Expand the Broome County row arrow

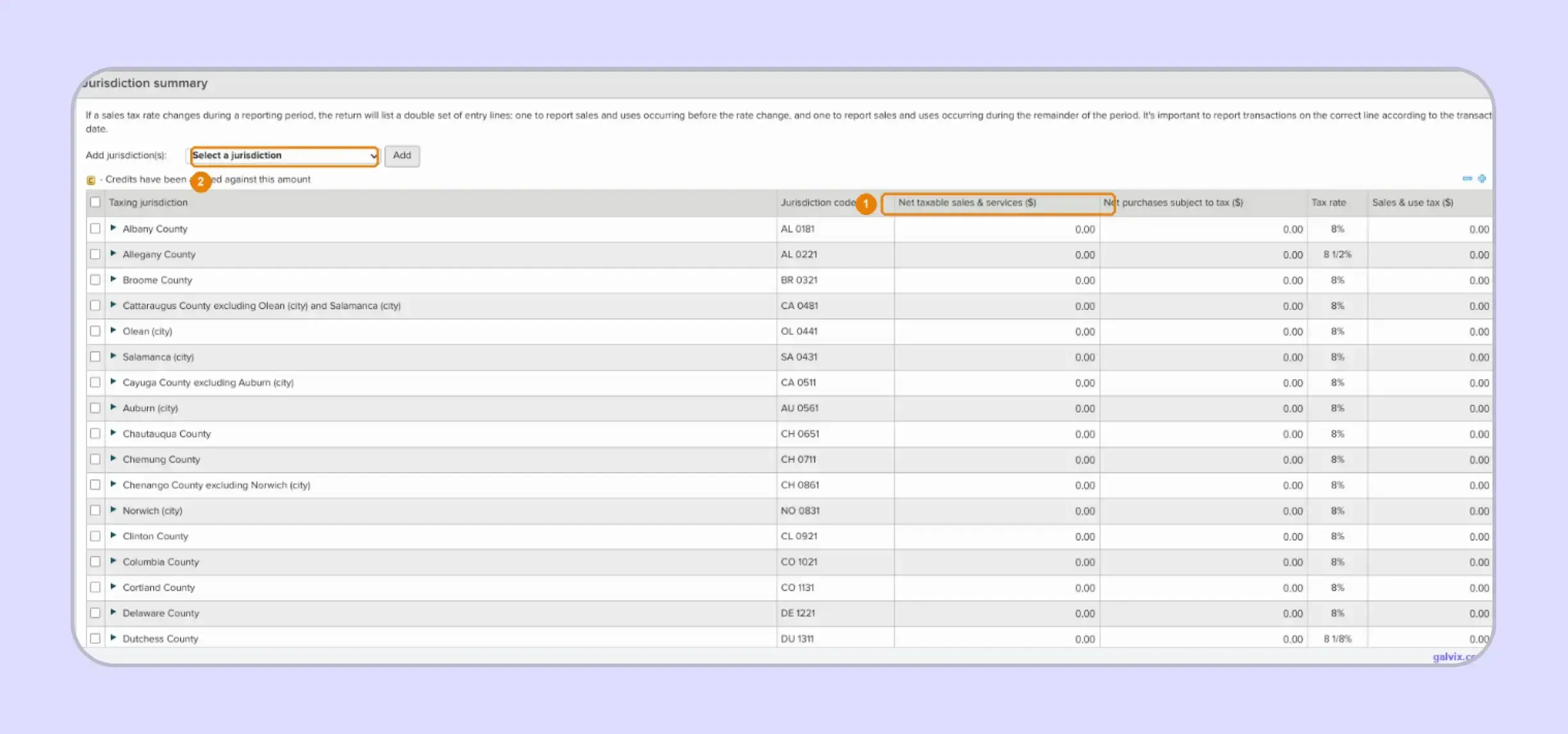pyautogui.click(x=113, y=279)
